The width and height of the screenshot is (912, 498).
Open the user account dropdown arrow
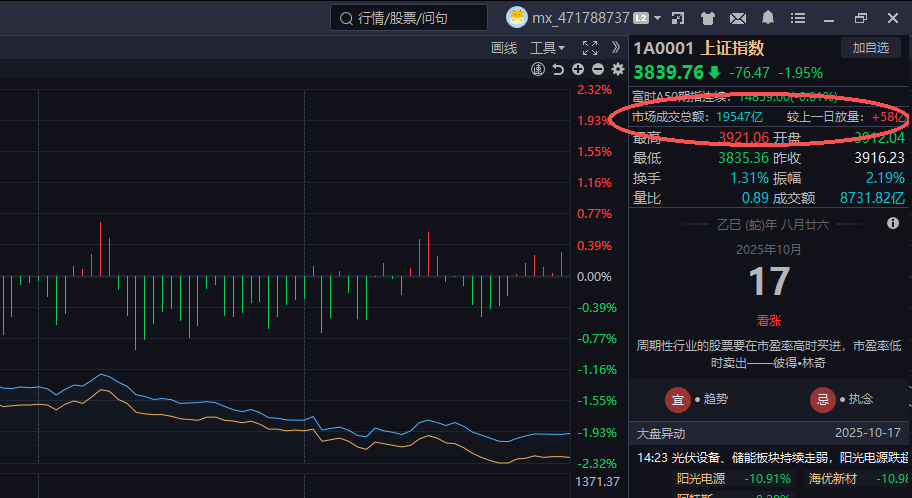coord(657,18)
